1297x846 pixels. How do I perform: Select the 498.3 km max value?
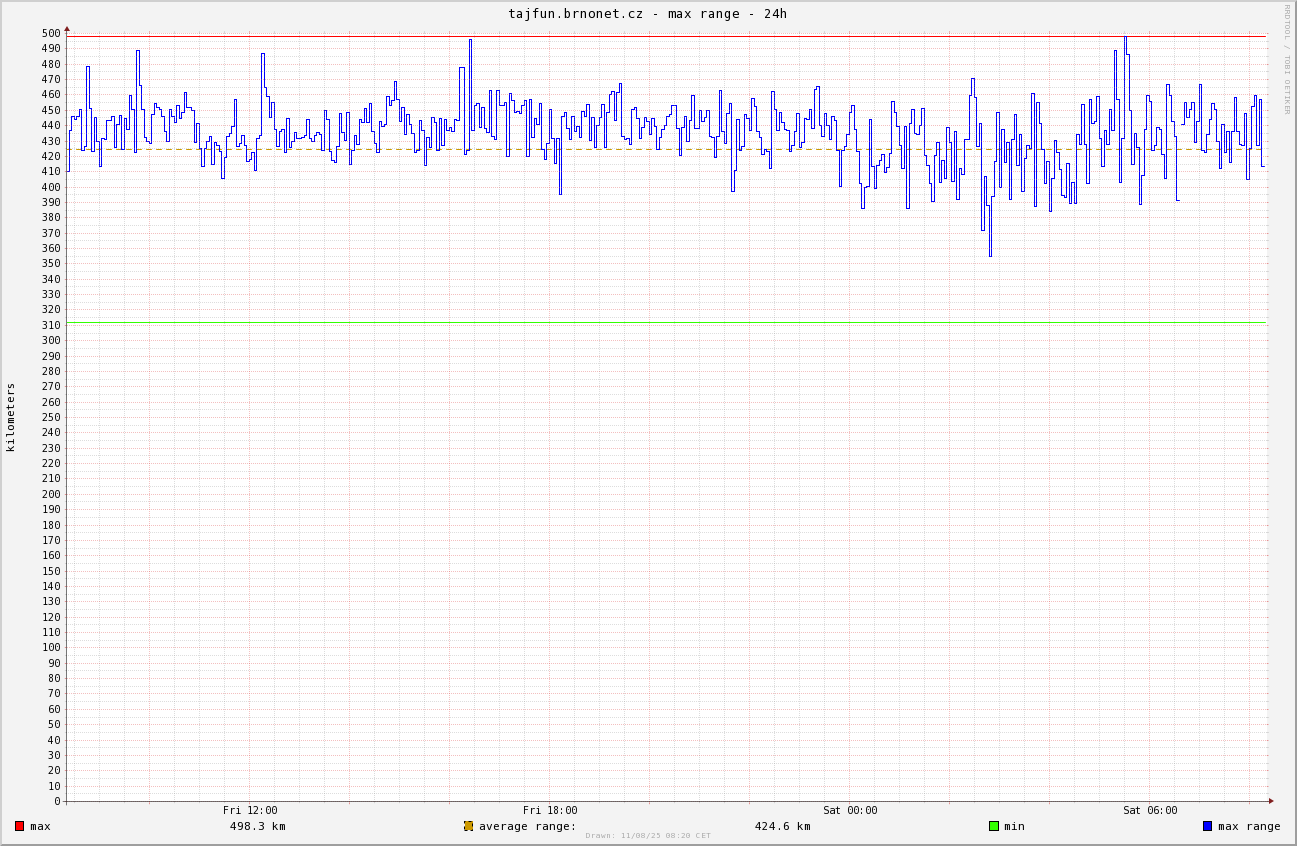(257, 826)
